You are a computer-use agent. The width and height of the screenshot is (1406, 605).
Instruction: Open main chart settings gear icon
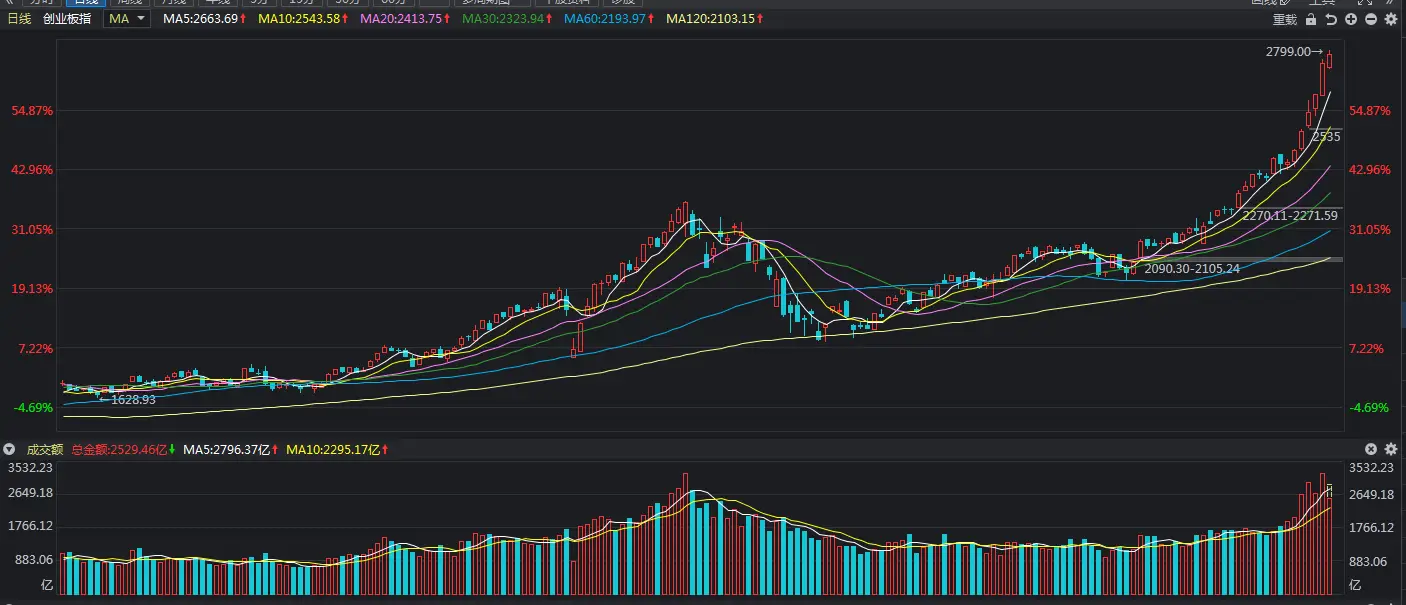tap(1390, 19)
